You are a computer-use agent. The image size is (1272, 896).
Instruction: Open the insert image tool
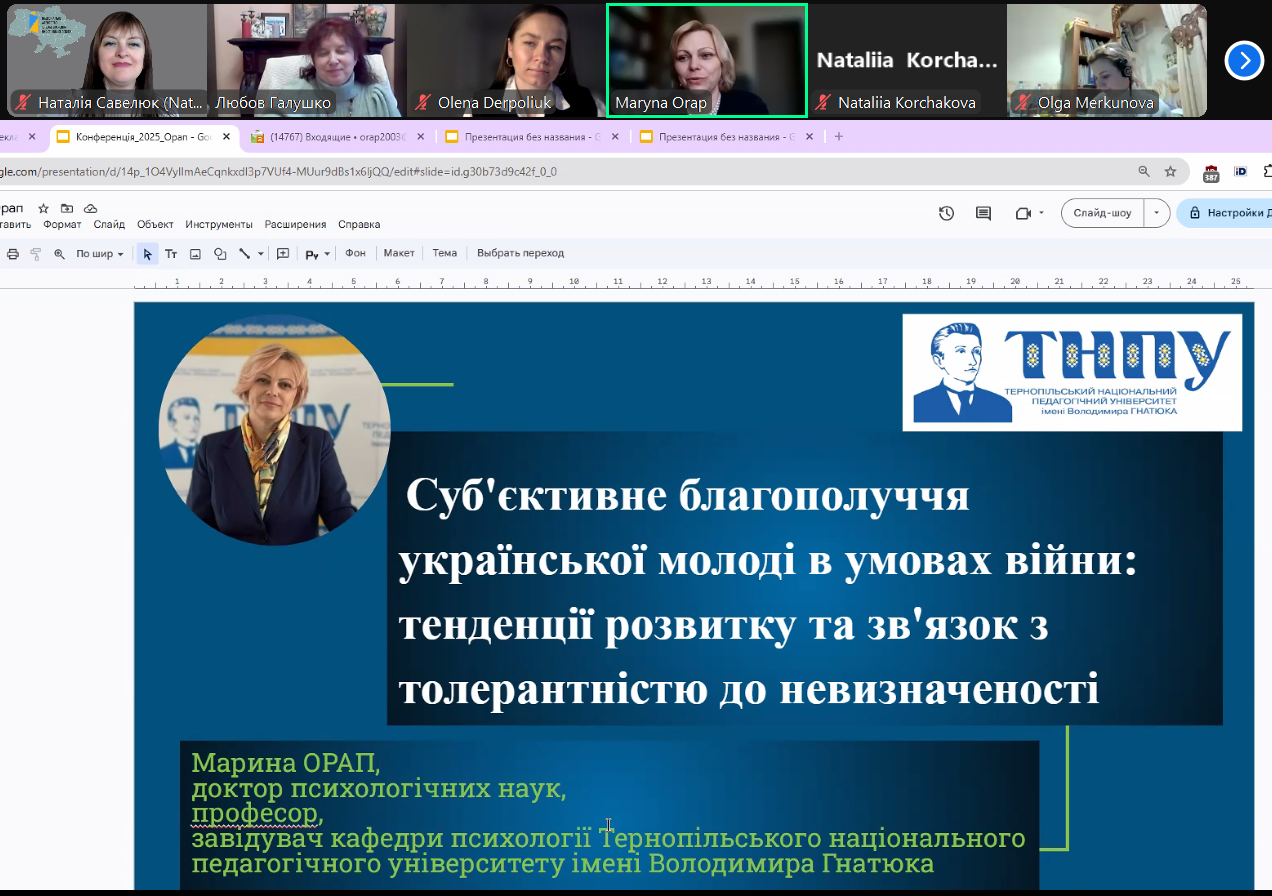click(x=194, y=253)
